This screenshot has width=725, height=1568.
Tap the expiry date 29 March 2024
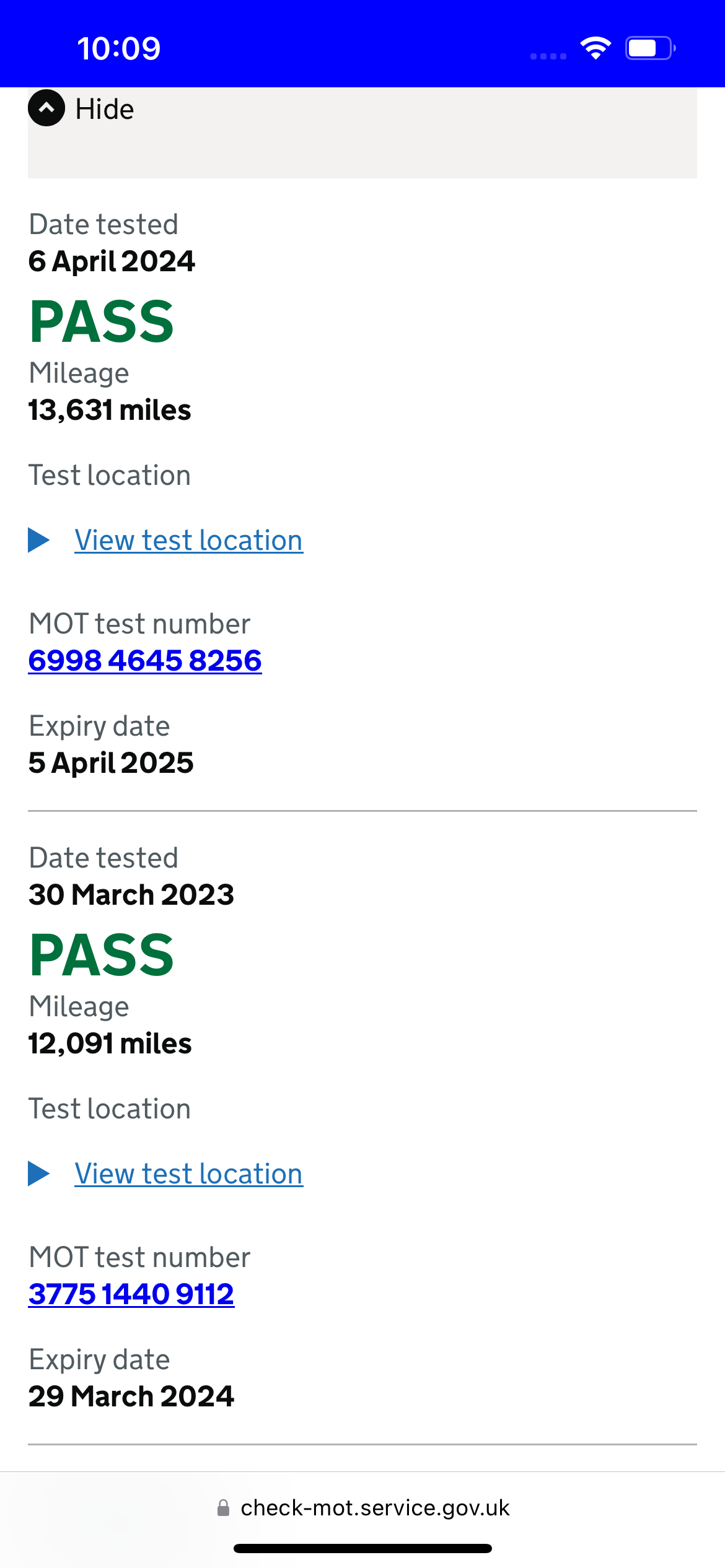pos(131,1396)
